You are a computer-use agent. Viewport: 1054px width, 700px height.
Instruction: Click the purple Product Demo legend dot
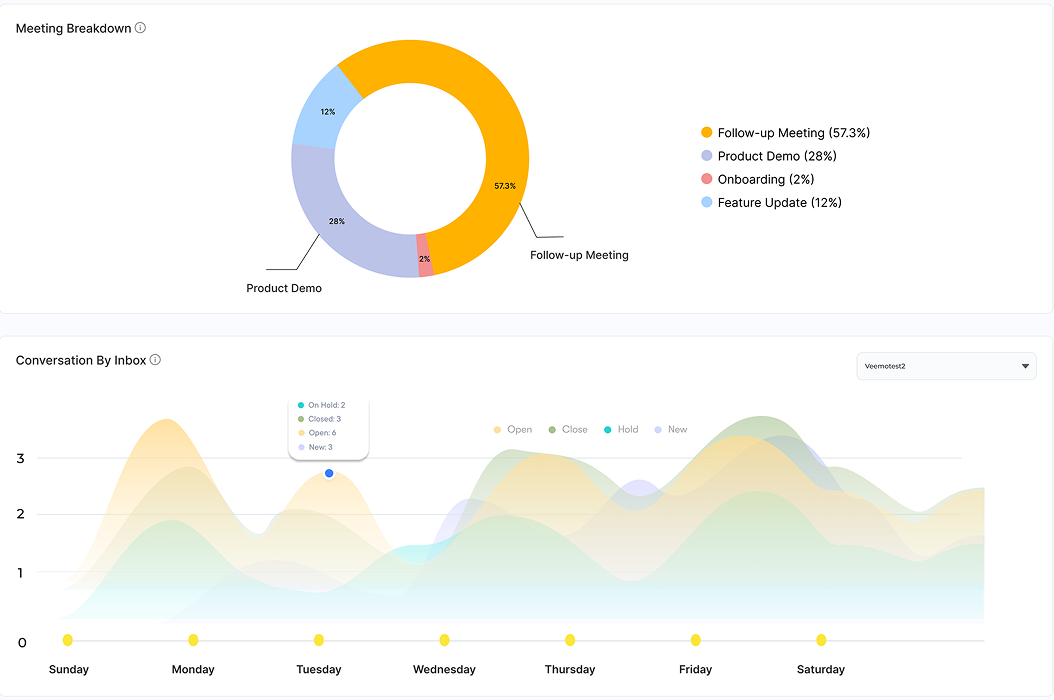pyautogui.click(x=705, y=155)
